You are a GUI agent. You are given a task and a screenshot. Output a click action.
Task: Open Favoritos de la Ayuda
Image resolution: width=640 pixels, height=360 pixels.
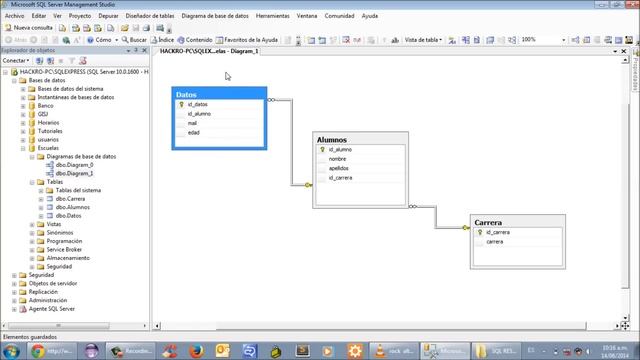click(x=247, y=40)
